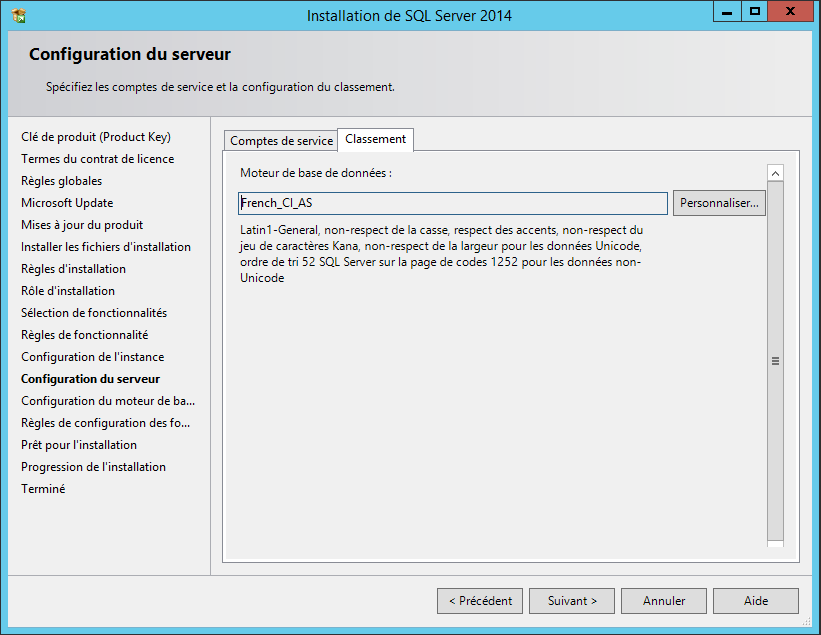Click the vertical scrollbar thumb grip
The width and height of the screenshot is (821, 635).
775,361
